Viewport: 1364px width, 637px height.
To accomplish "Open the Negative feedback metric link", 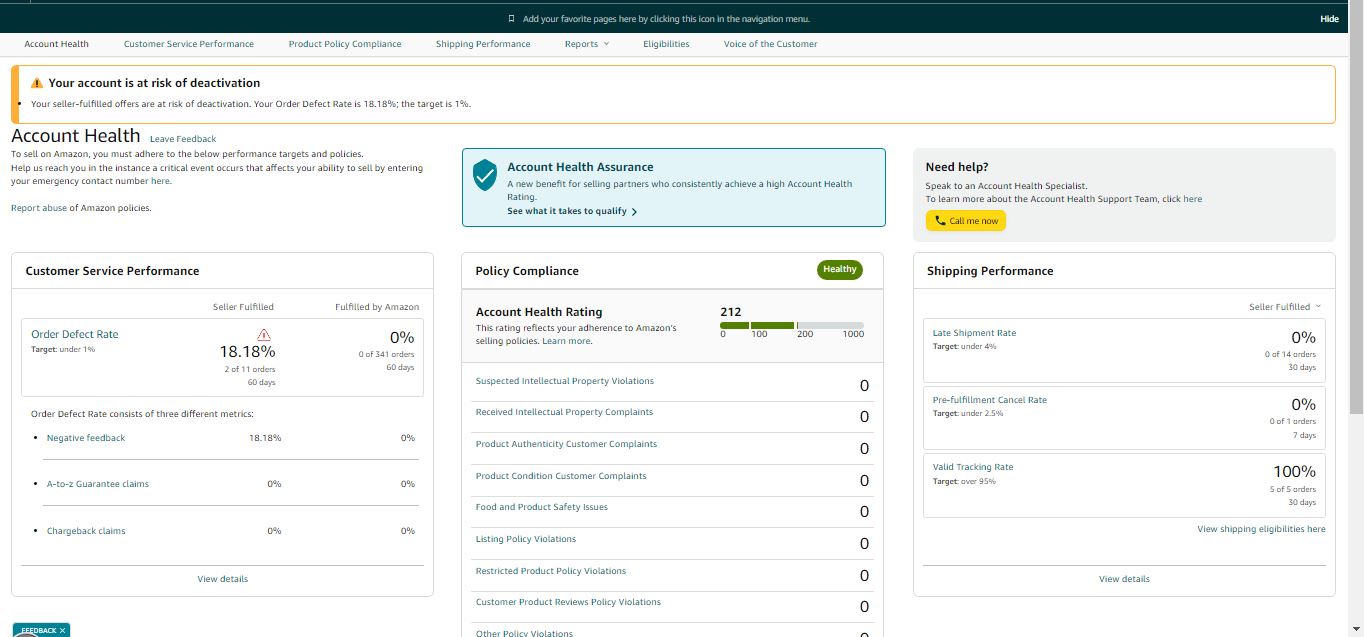I will [86, 438].
